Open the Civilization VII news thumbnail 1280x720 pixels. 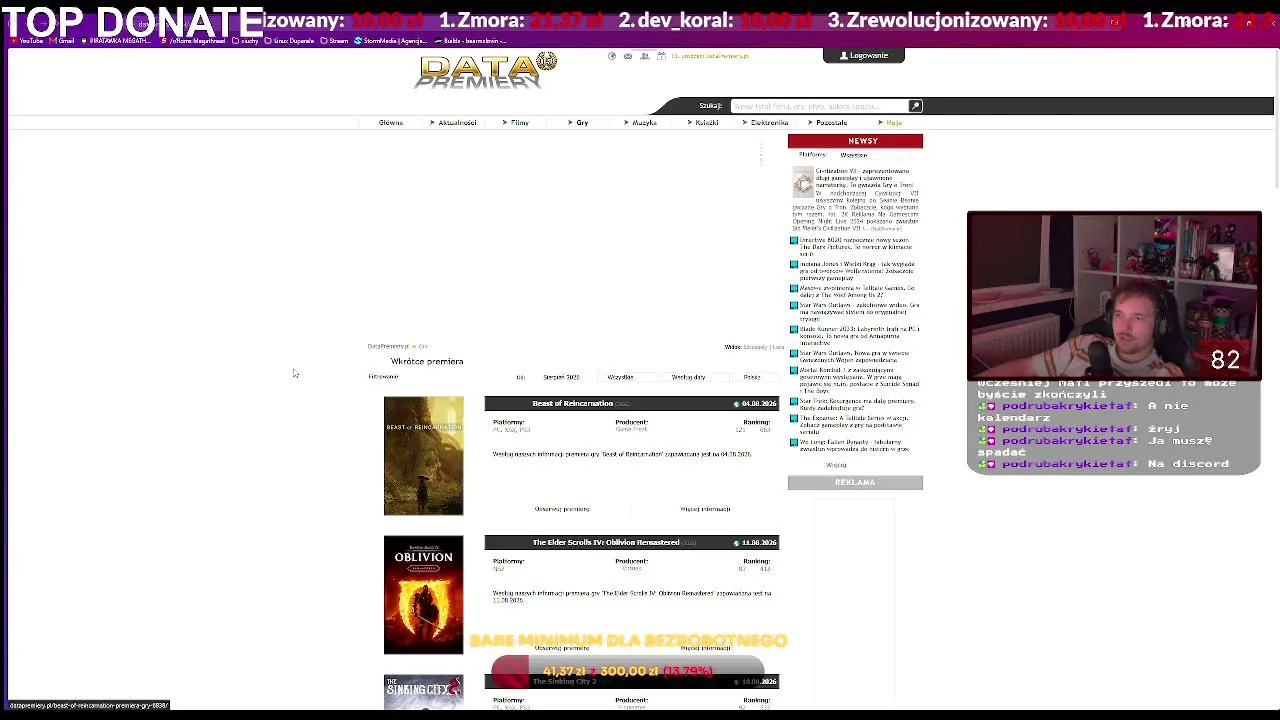tap(803, 182)
